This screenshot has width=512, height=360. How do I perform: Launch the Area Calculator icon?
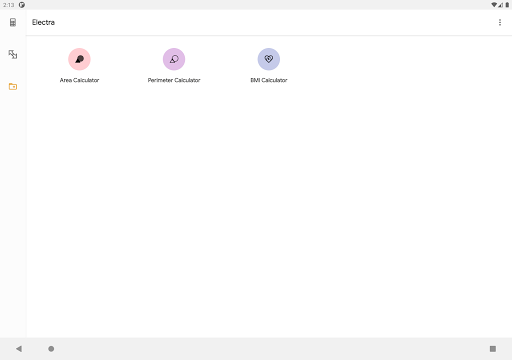(79, 59)
